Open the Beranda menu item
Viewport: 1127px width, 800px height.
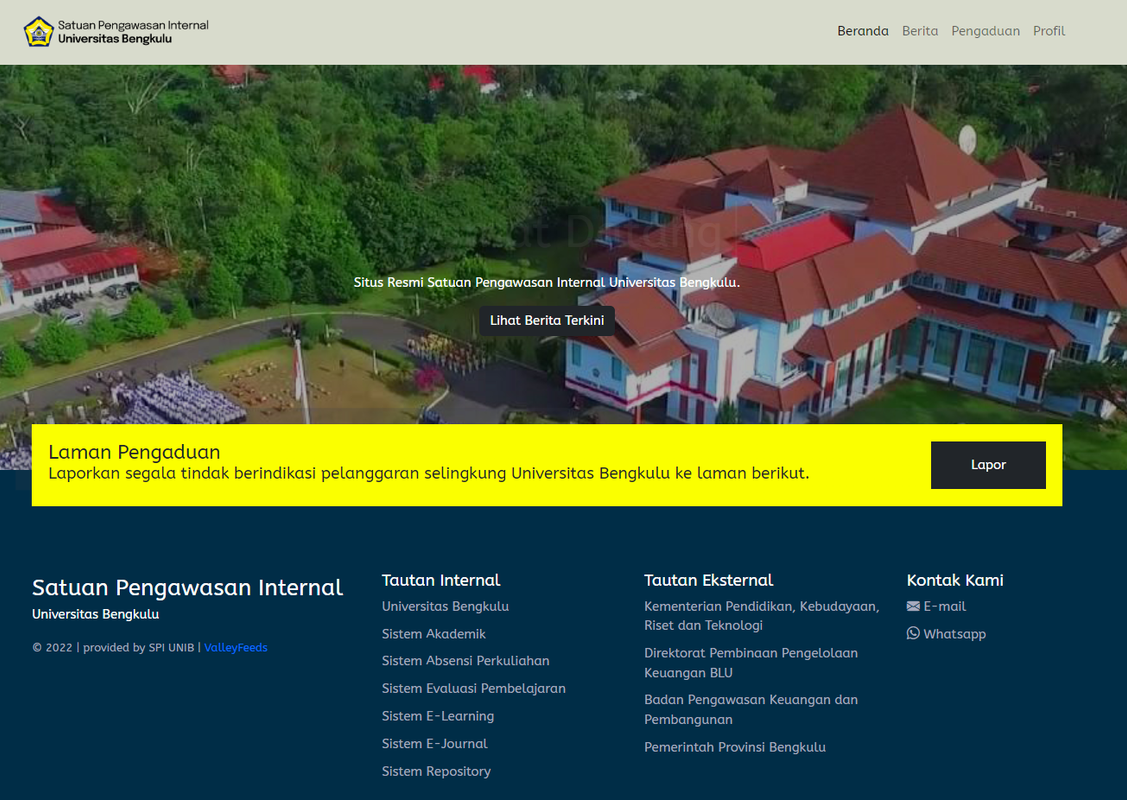pyautogui.click(x=862, y=31)
